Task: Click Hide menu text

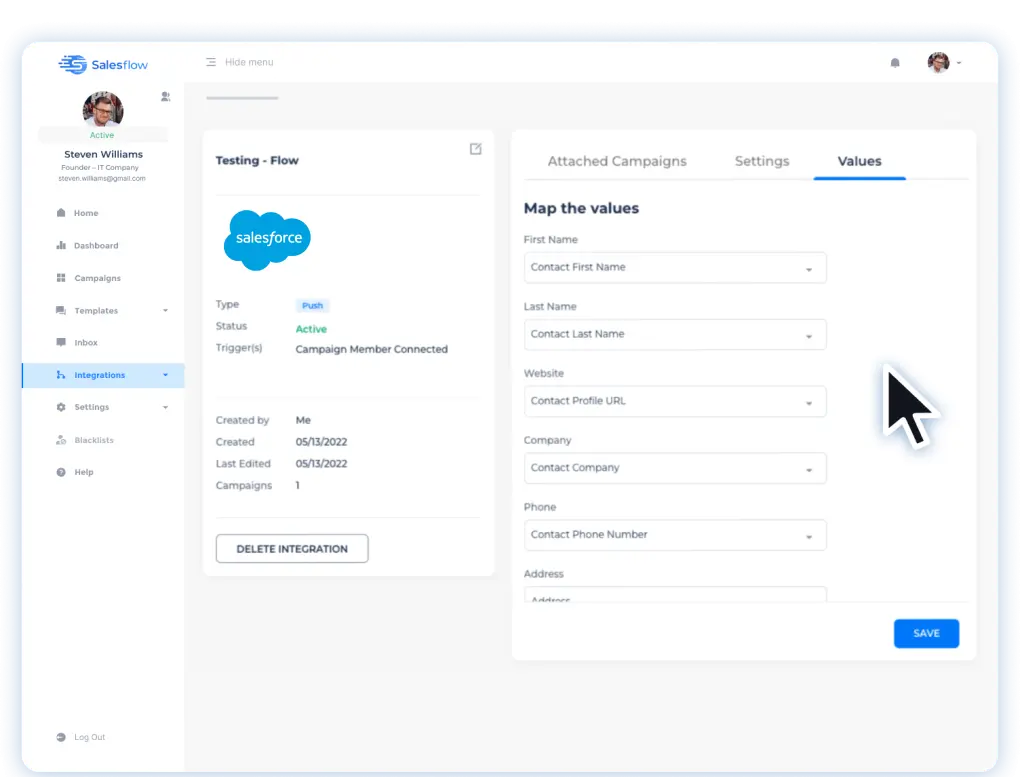Action: 249,62
